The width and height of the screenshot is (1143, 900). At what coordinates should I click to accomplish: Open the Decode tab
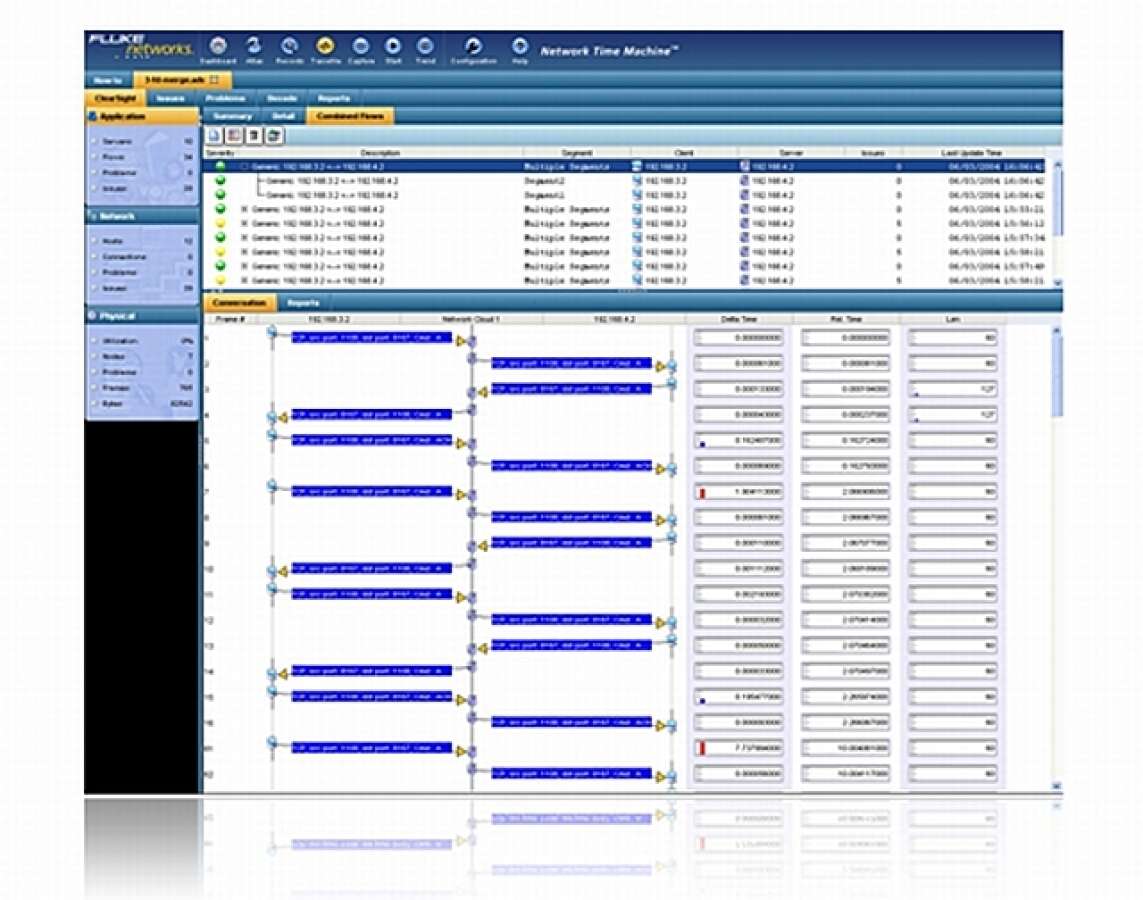(281, 98)
